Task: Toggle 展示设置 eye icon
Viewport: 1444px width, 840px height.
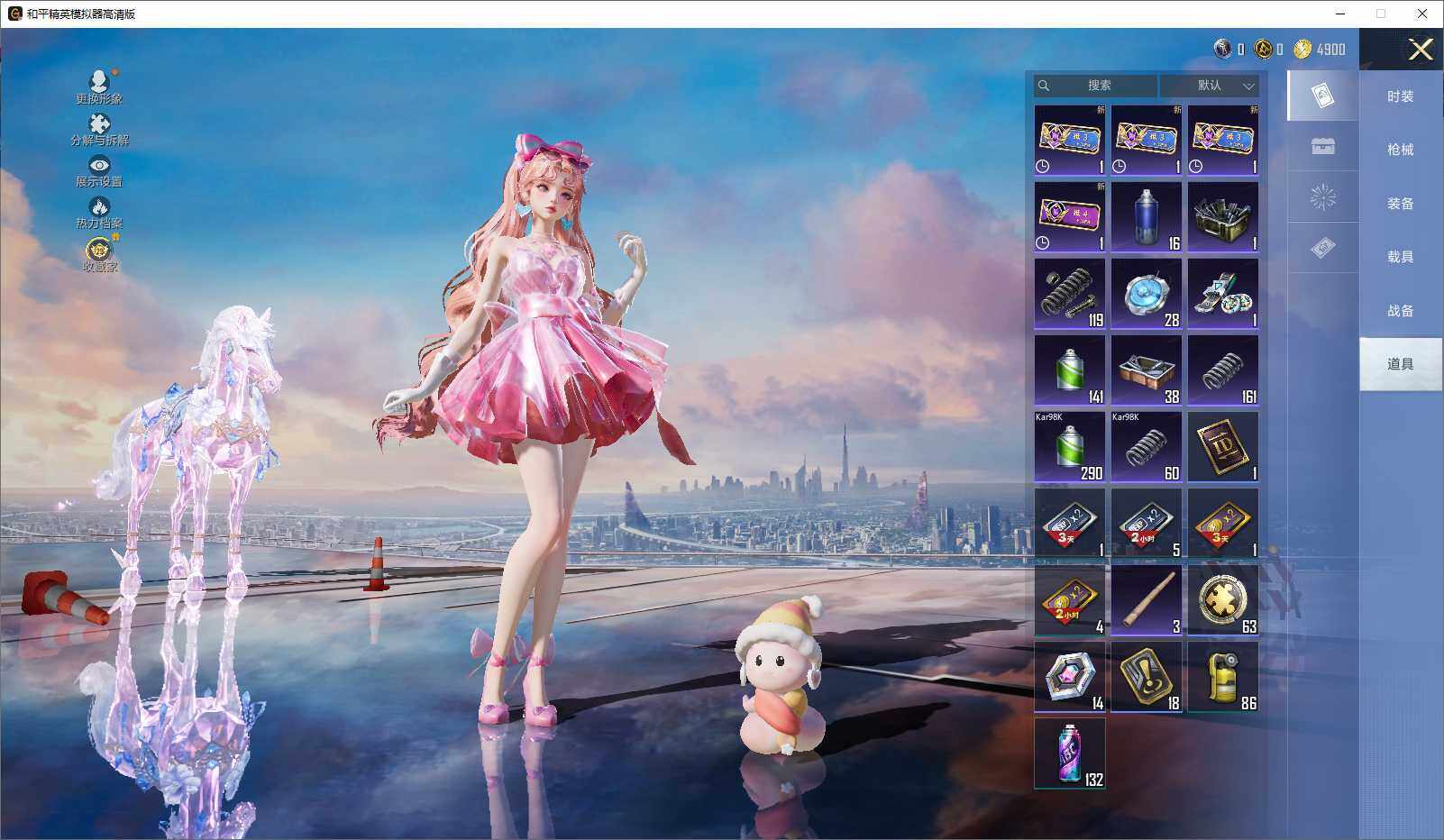Action: [x=99, y=170]
